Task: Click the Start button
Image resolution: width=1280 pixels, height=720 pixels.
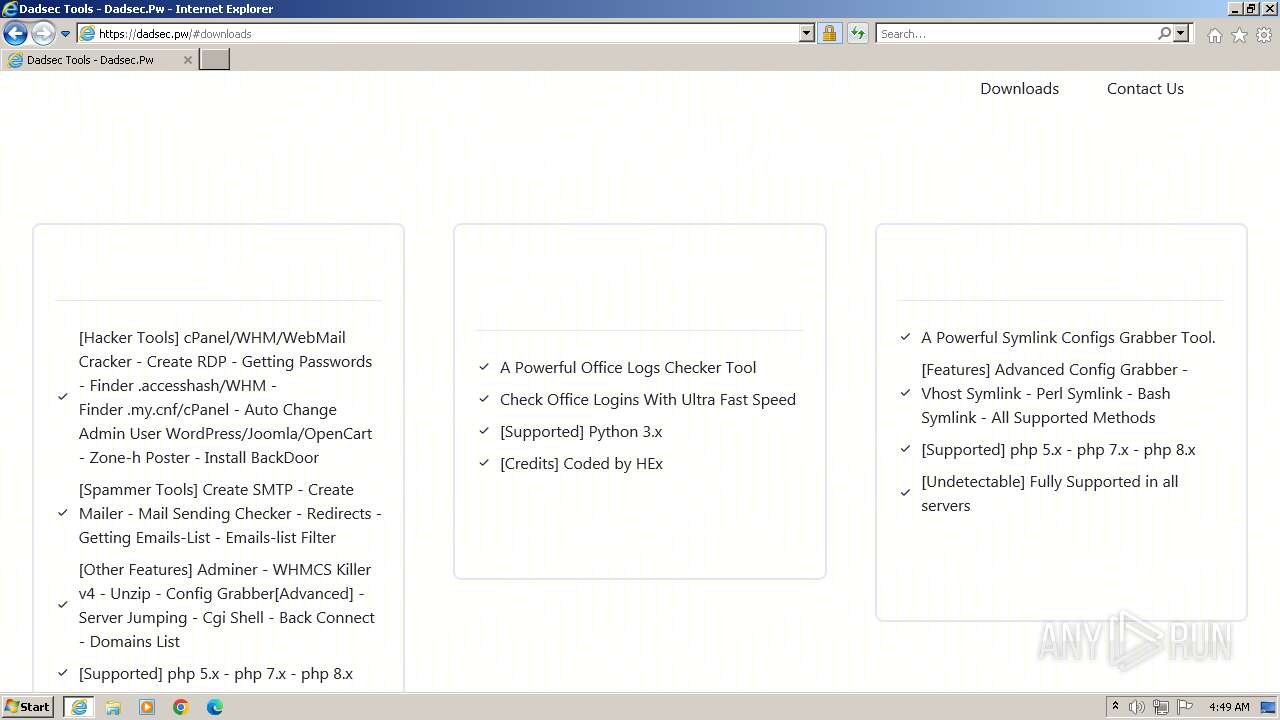Action: [x=27, y=706]
